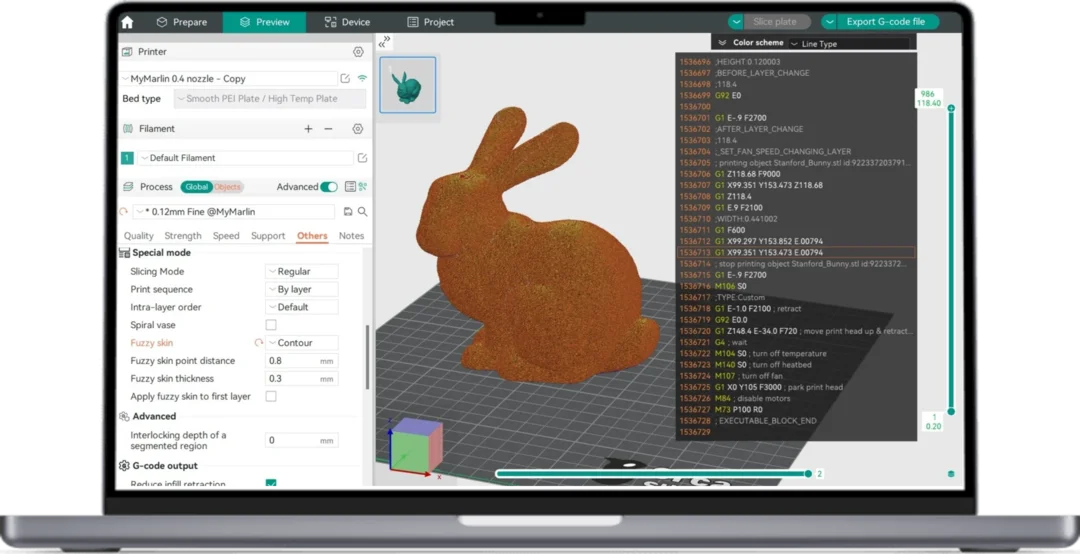Viewport: 1080px width, 554px height.
Task: Open the Quality settings tab
Action: click(x=138, y=236)
